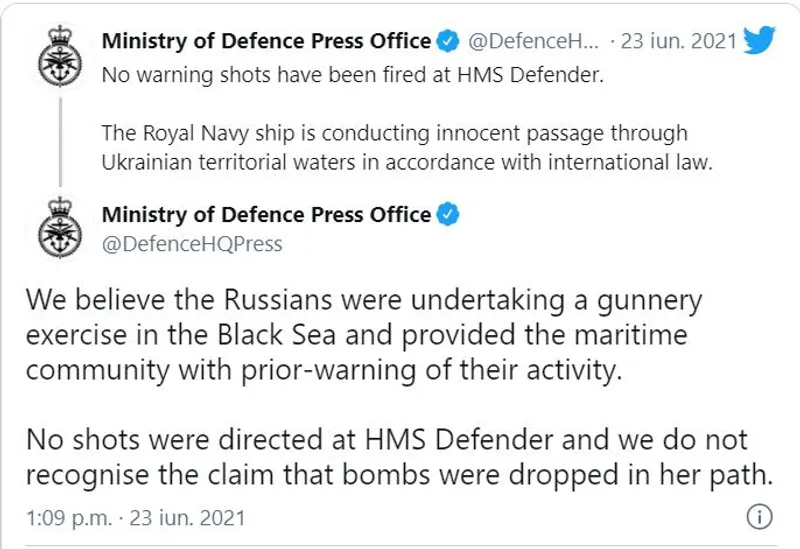
Task: Click the verified badge in the top tweet
Action: [447, 42]
